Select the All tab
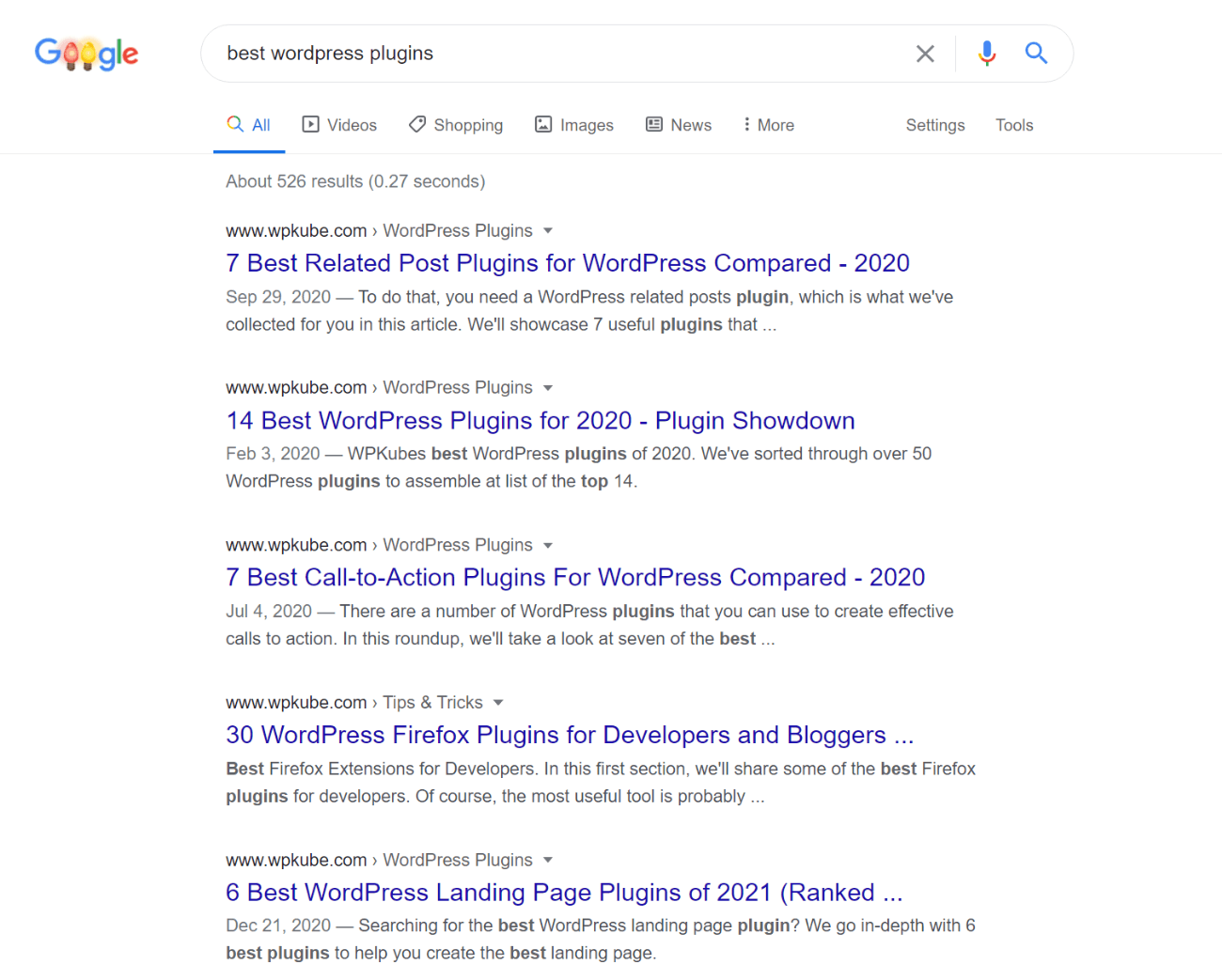 click(249, 125)
